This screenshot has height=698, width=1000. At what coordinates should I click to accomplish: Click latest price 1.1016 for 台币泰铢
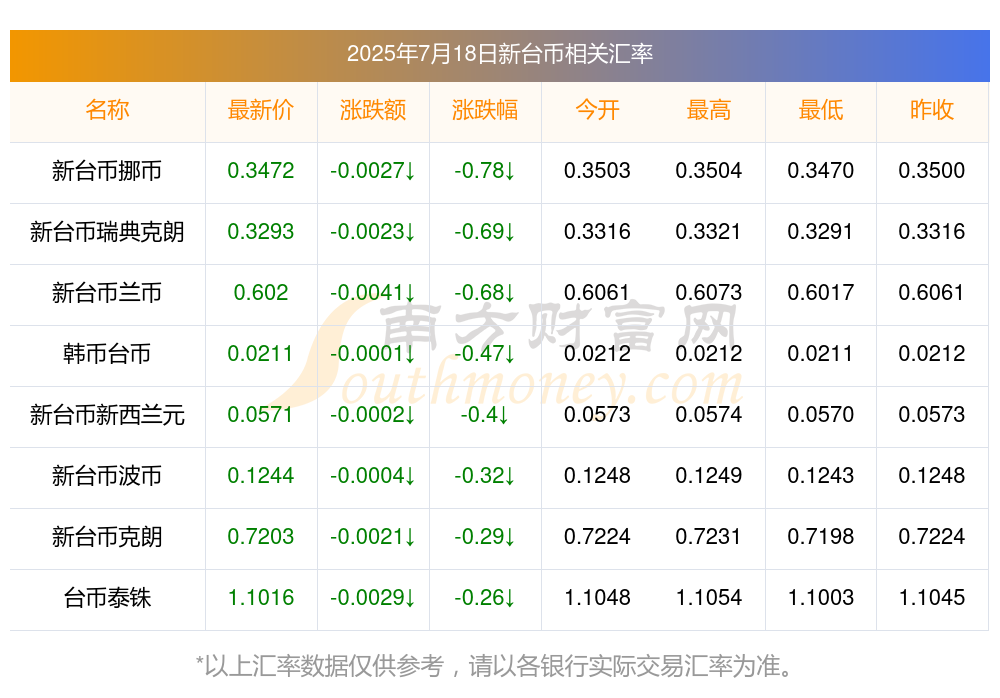pos(261,598)
